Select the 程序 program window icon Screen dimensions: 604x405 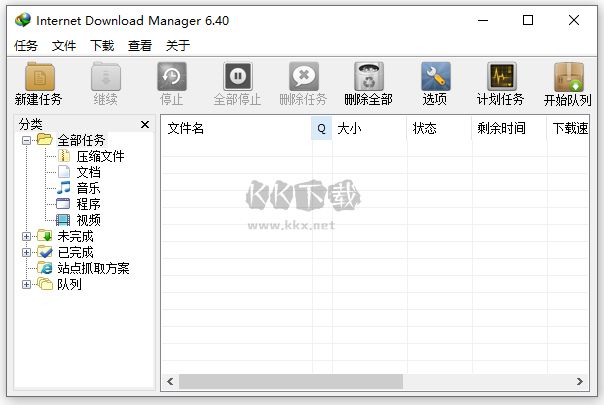point(63,203)
